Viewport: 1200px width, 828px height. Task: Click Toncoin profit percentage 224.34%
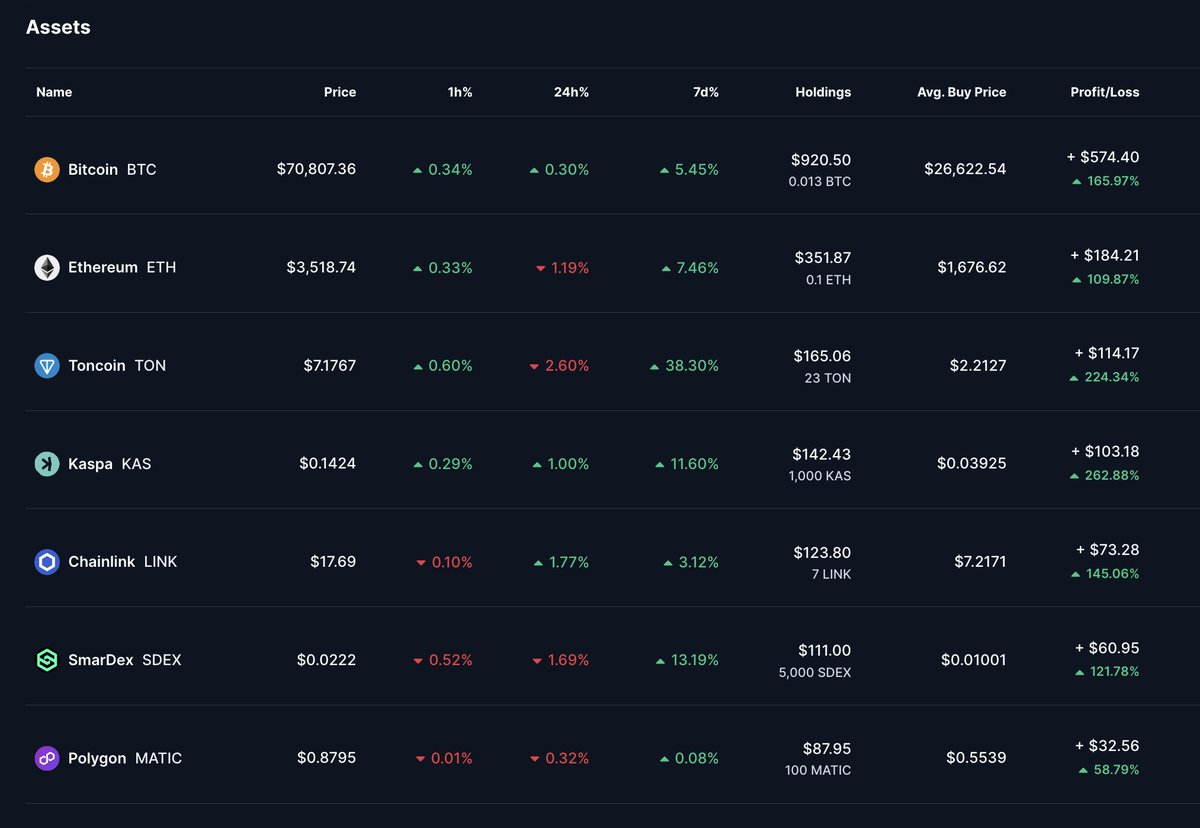point(1104,377)
